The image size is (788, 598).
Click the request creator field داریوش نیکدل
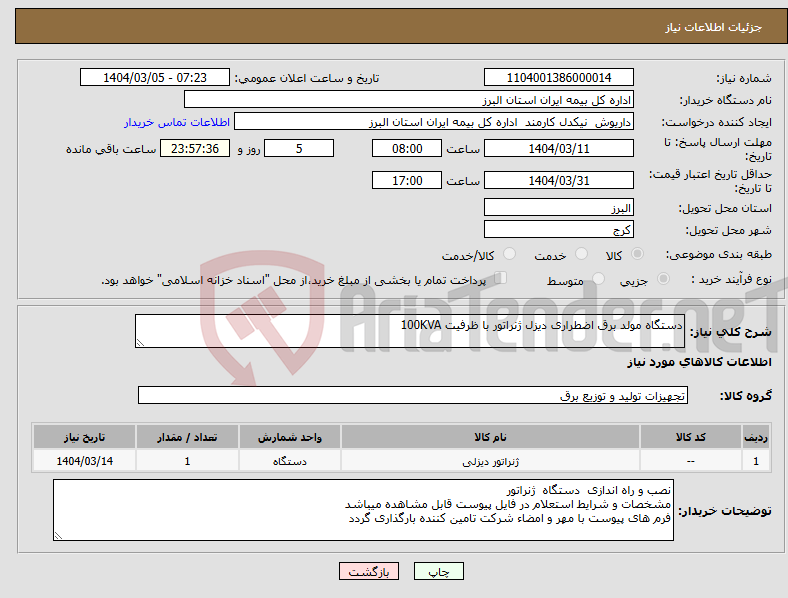434,122
